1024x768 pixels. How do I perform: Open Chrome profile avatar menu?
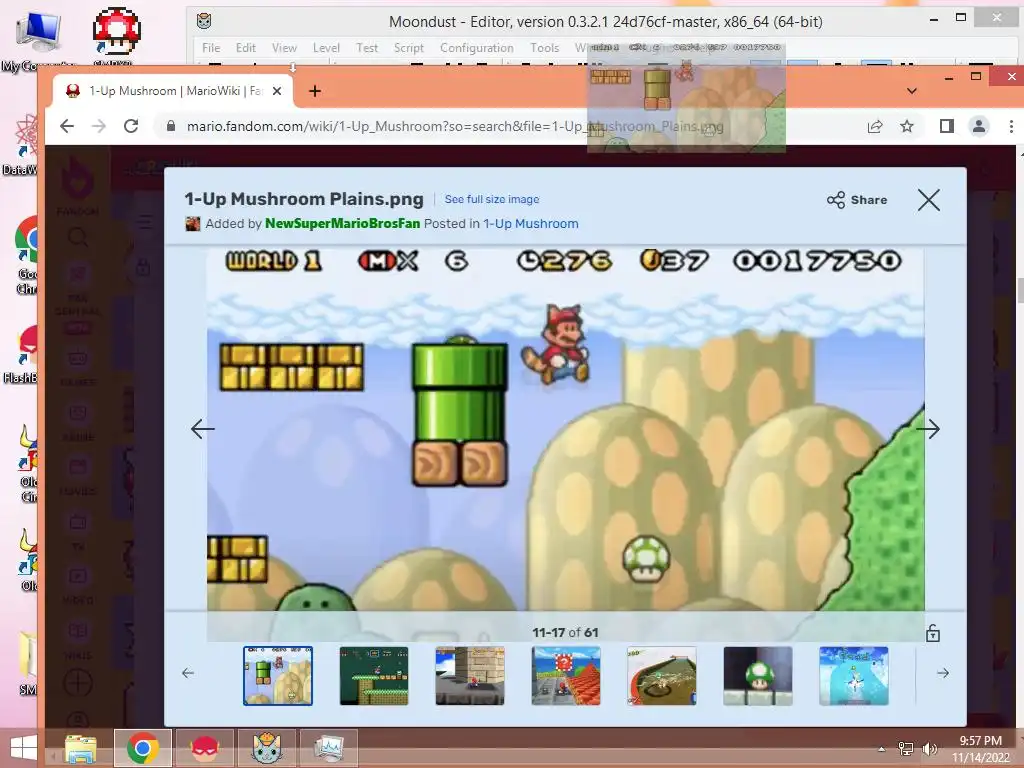978,126
